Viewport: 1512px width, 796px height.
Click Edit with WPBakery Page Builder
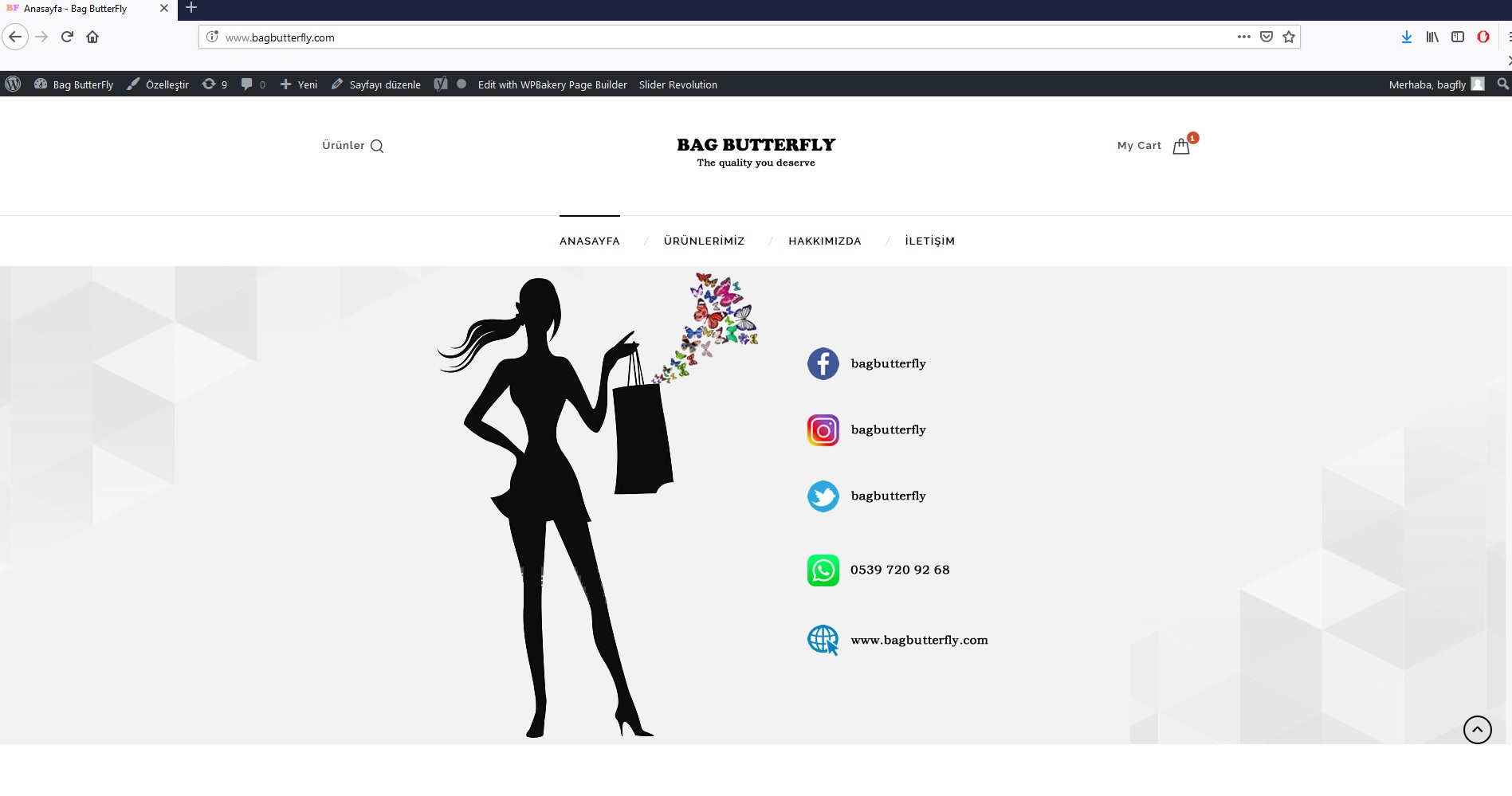(552, 84)
